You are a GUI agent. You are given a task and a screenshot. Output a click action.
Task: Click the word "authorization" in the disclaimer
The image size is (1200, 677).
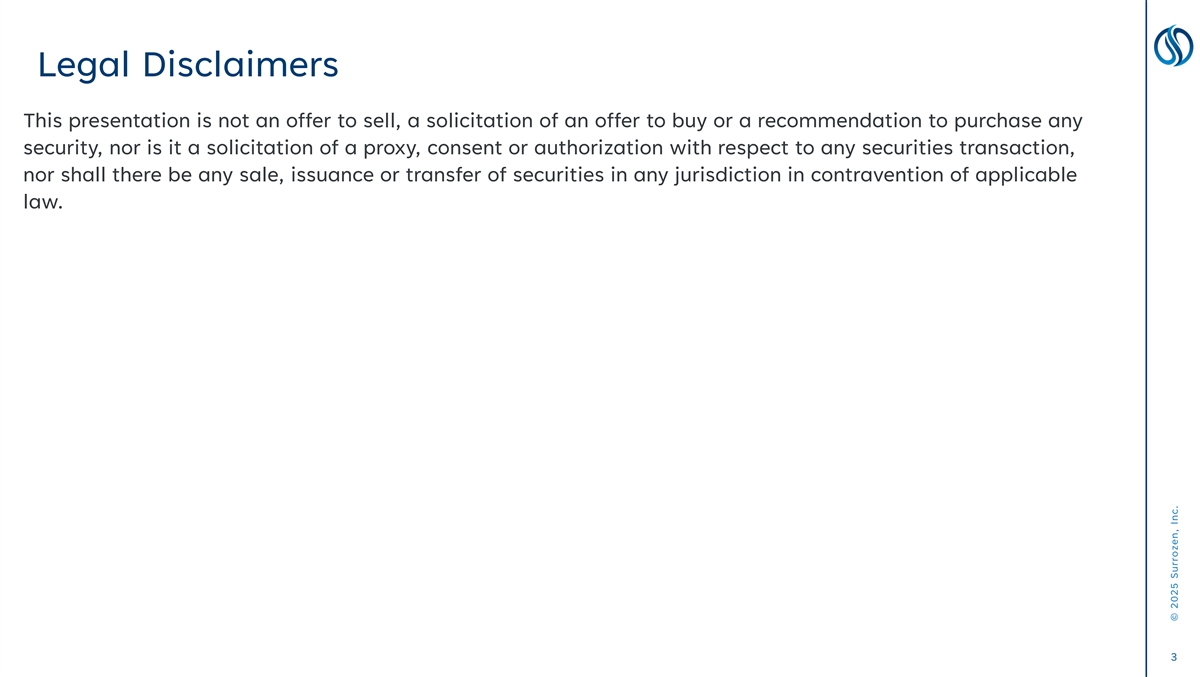pos(599,149)
